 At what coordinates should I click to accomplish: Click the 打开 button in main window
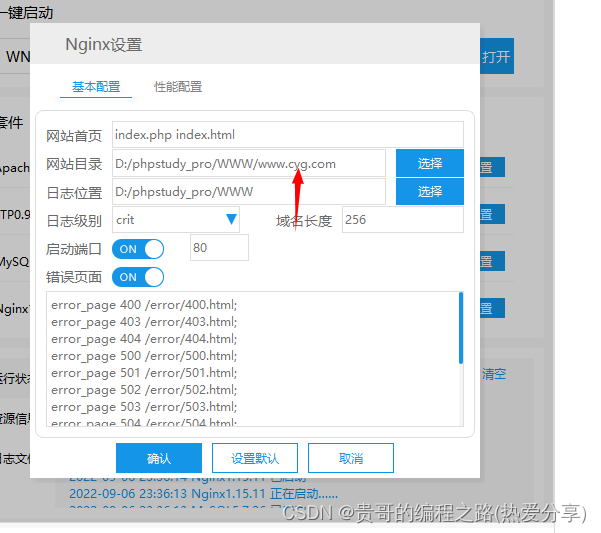[x=497, y=56]
